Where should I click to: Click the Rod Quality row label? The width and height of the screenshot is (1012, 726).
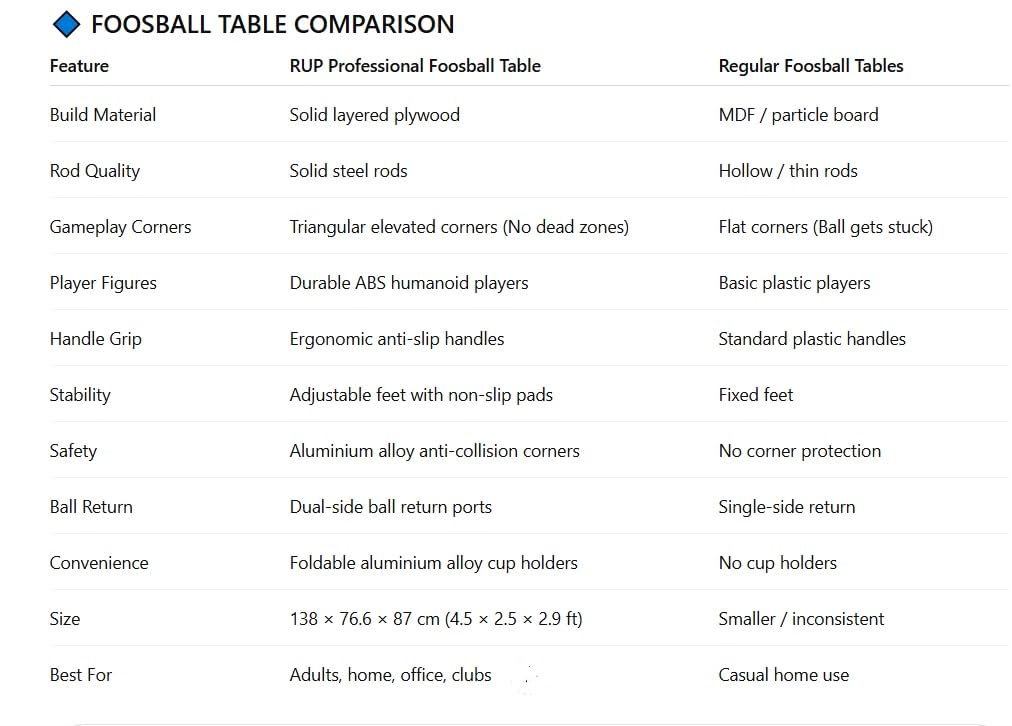(95, 171)
